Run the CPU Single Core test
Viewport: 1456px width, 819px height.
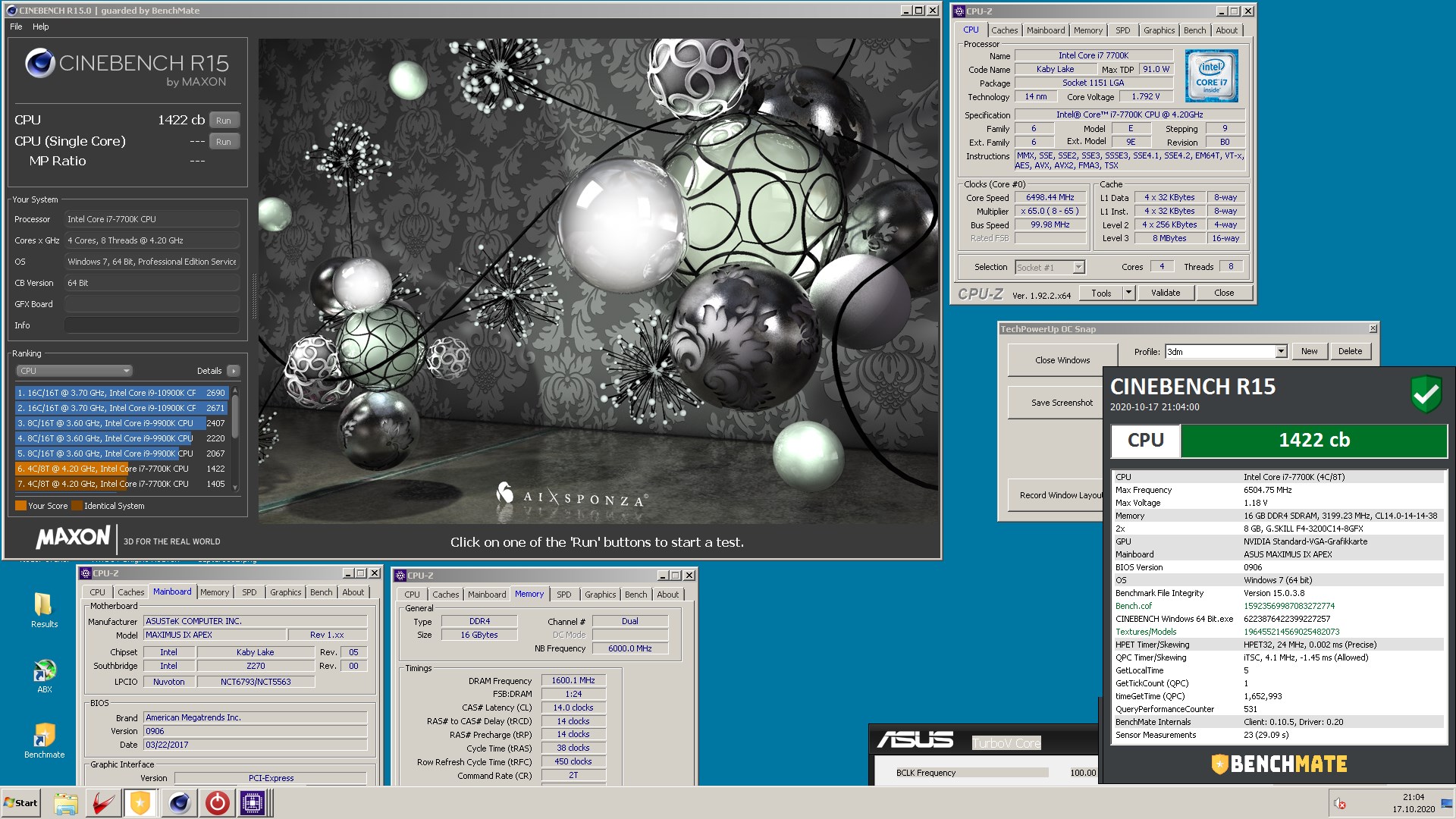tap(224, 142)
